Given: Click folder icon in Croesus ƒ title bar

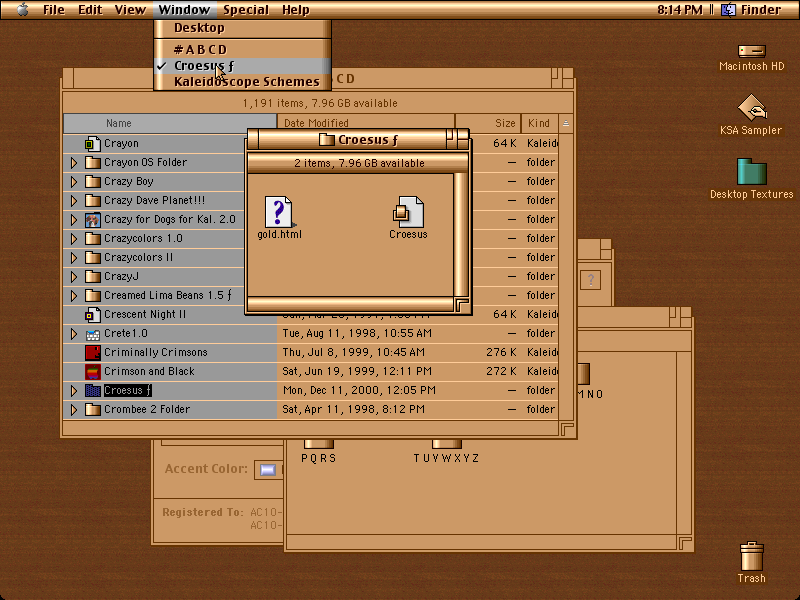Looking at the screenshot, I should click(327, 139).
